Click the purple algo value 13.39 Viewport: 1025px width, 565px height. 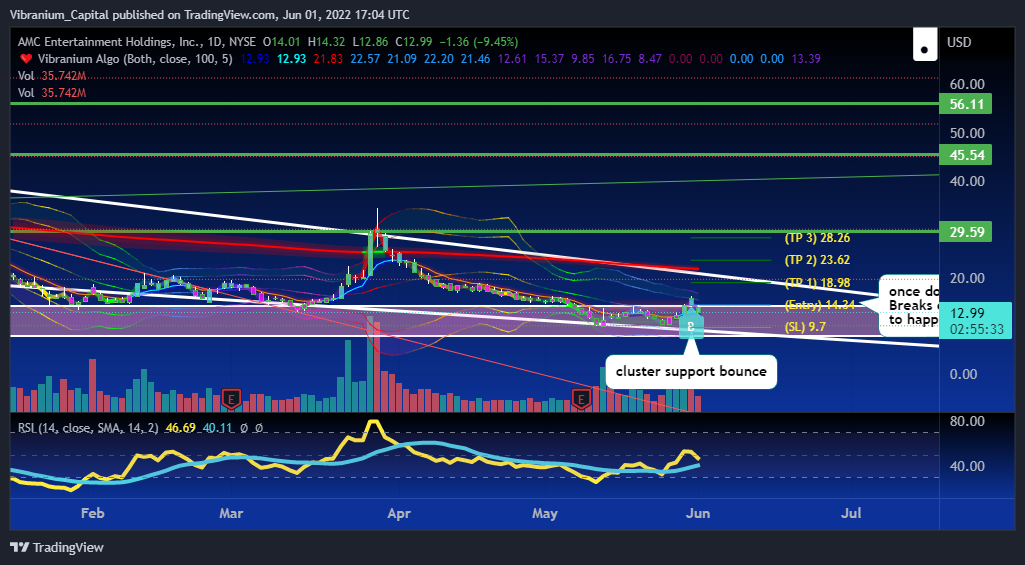(x=805, y=59)
